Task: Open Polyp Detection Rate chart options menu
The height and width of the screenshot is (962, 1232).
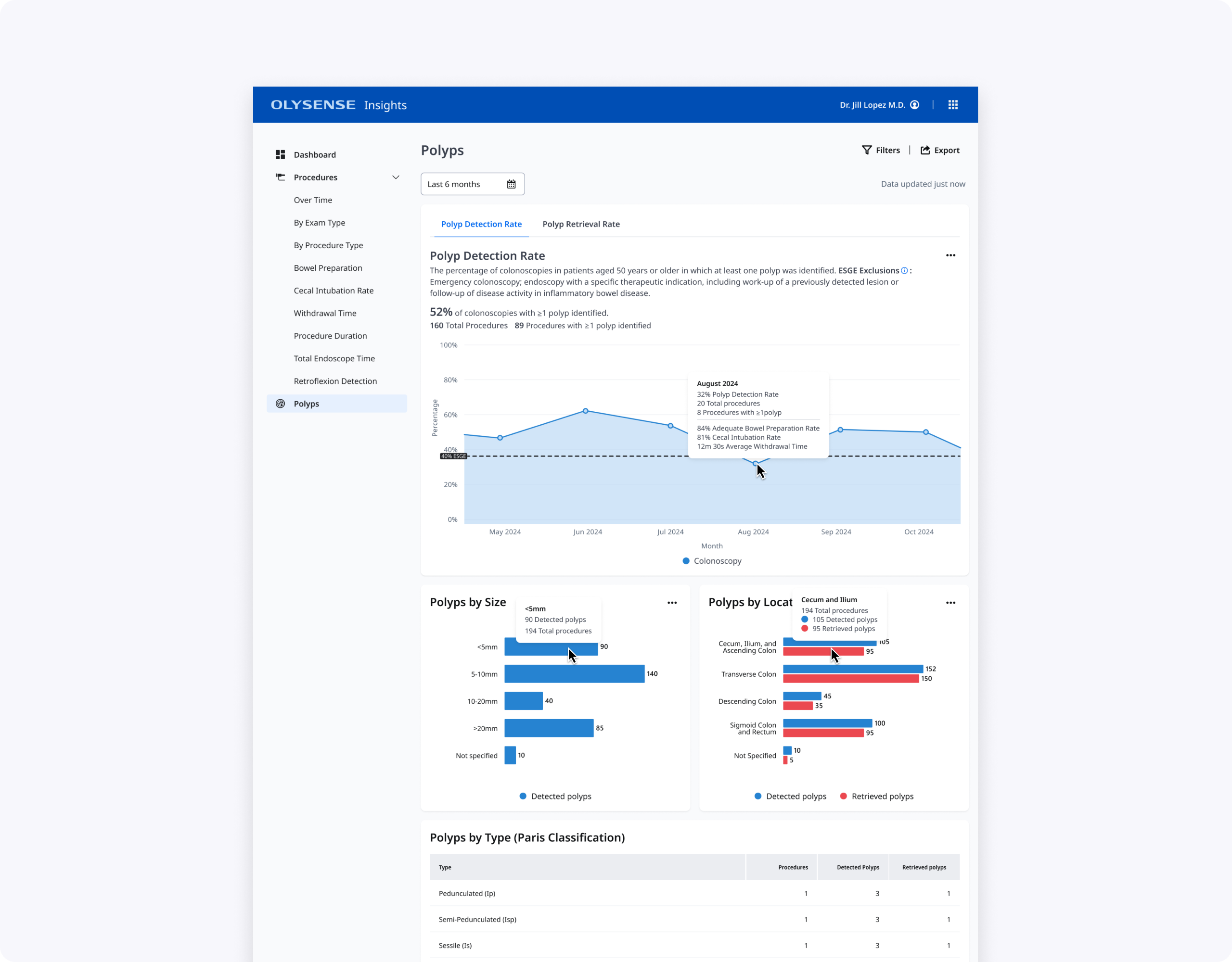Action: [x=950, y=255]
